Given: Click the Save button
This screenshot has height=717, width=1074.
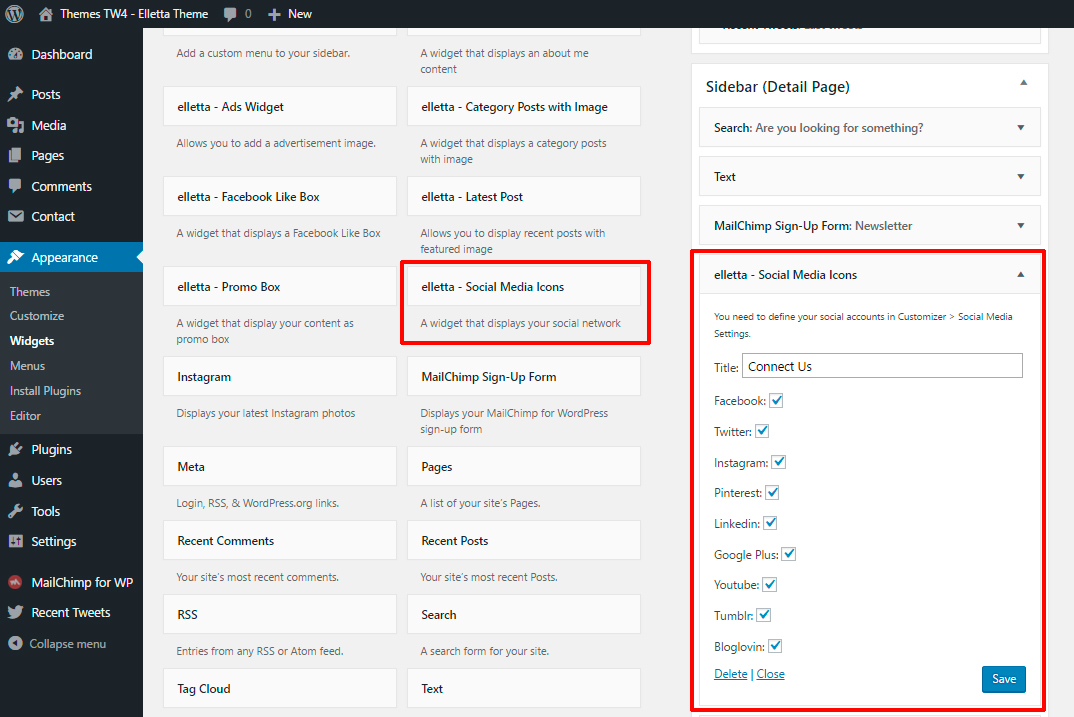Looking at the screenshot, I should tap(1003, 679).
